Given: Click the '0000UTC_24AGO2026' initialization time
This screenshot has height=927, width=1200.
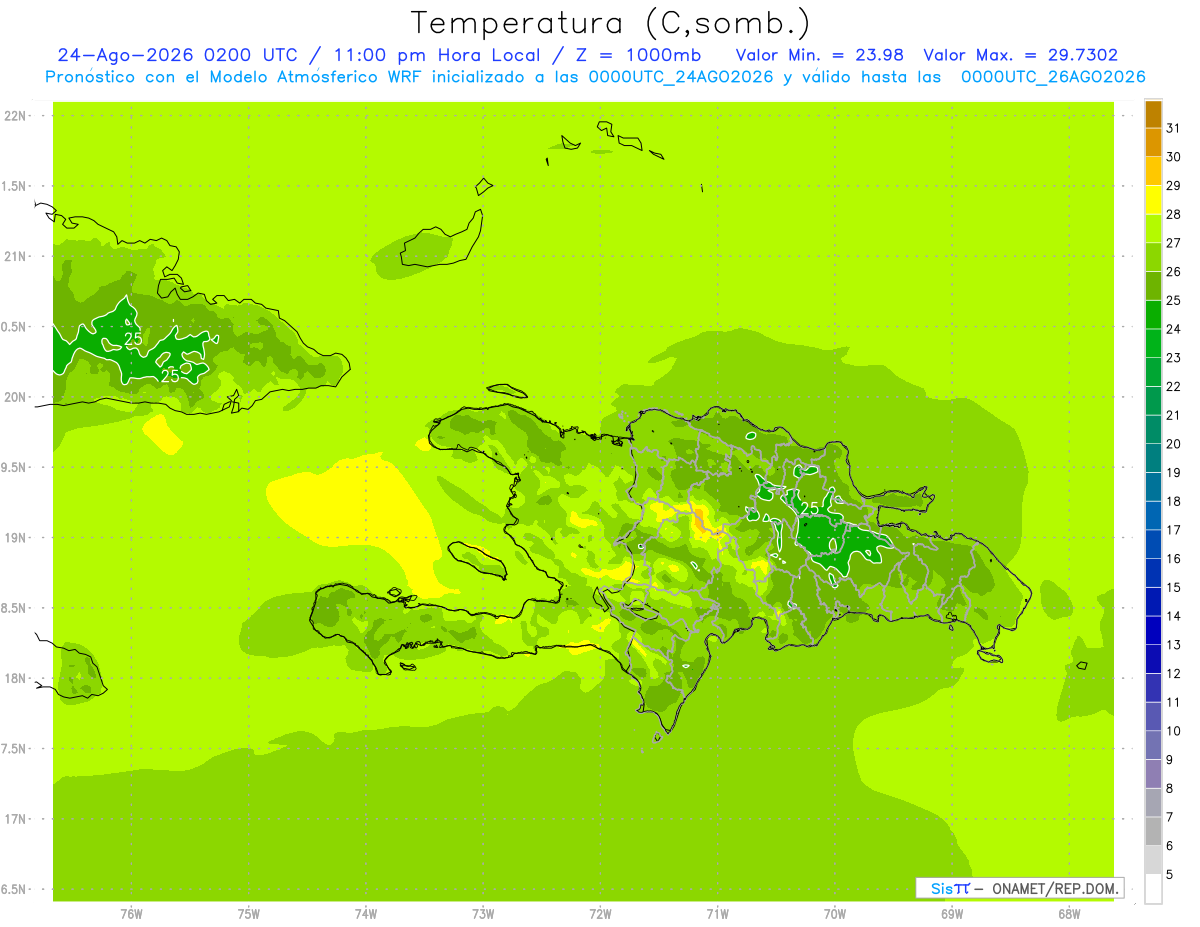Looking at the screenshot, I should [680, 77].
